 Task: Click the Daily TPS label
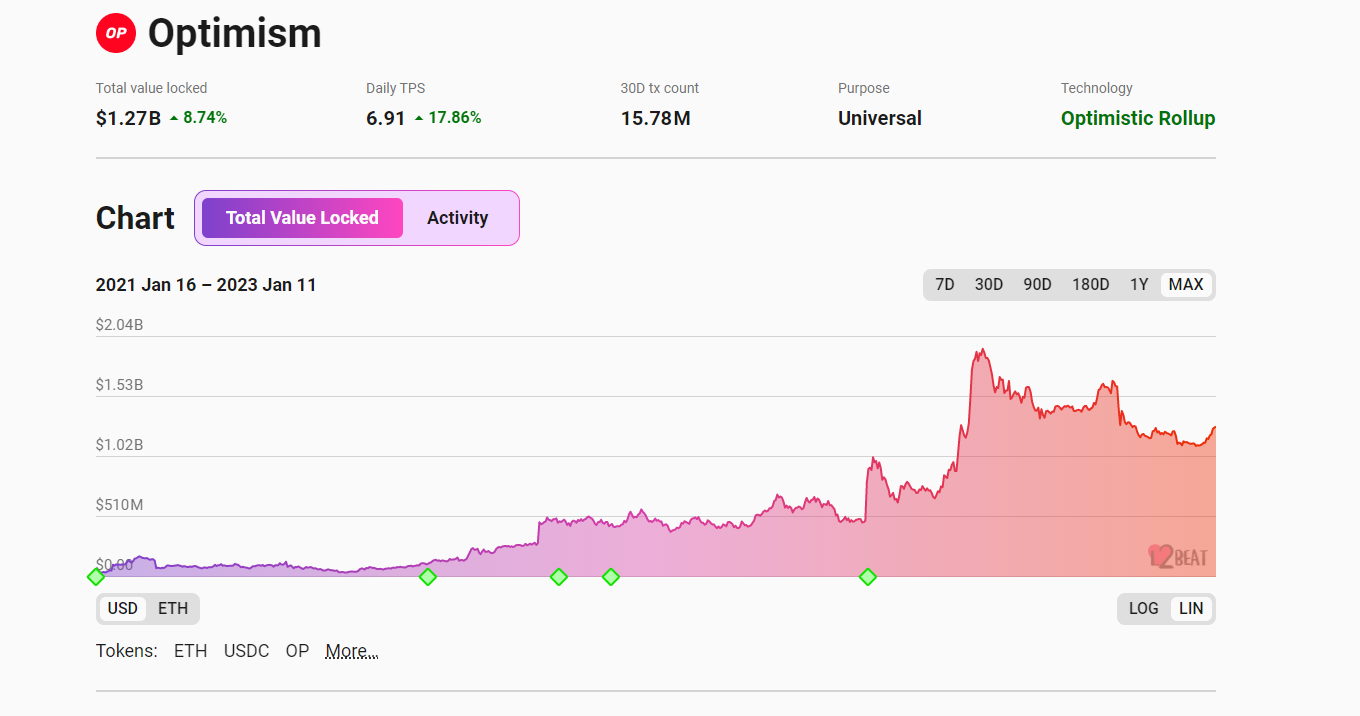pyautogui.click(x=396, y=88)
